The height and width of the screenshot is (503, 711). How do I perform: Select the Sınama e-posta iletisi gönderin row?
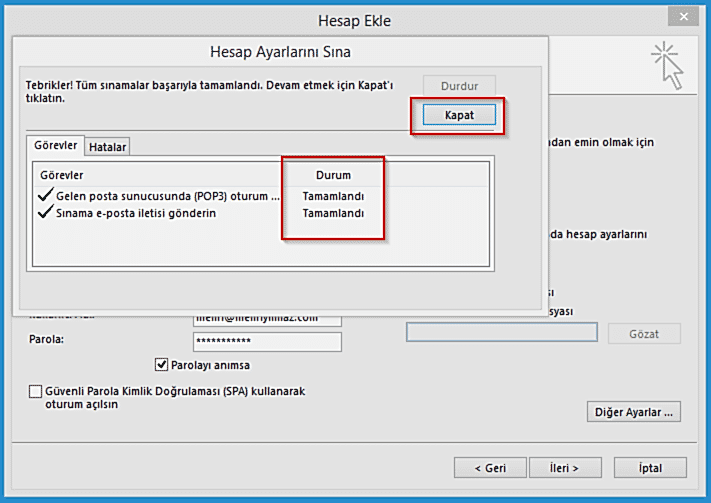[261, 213]
